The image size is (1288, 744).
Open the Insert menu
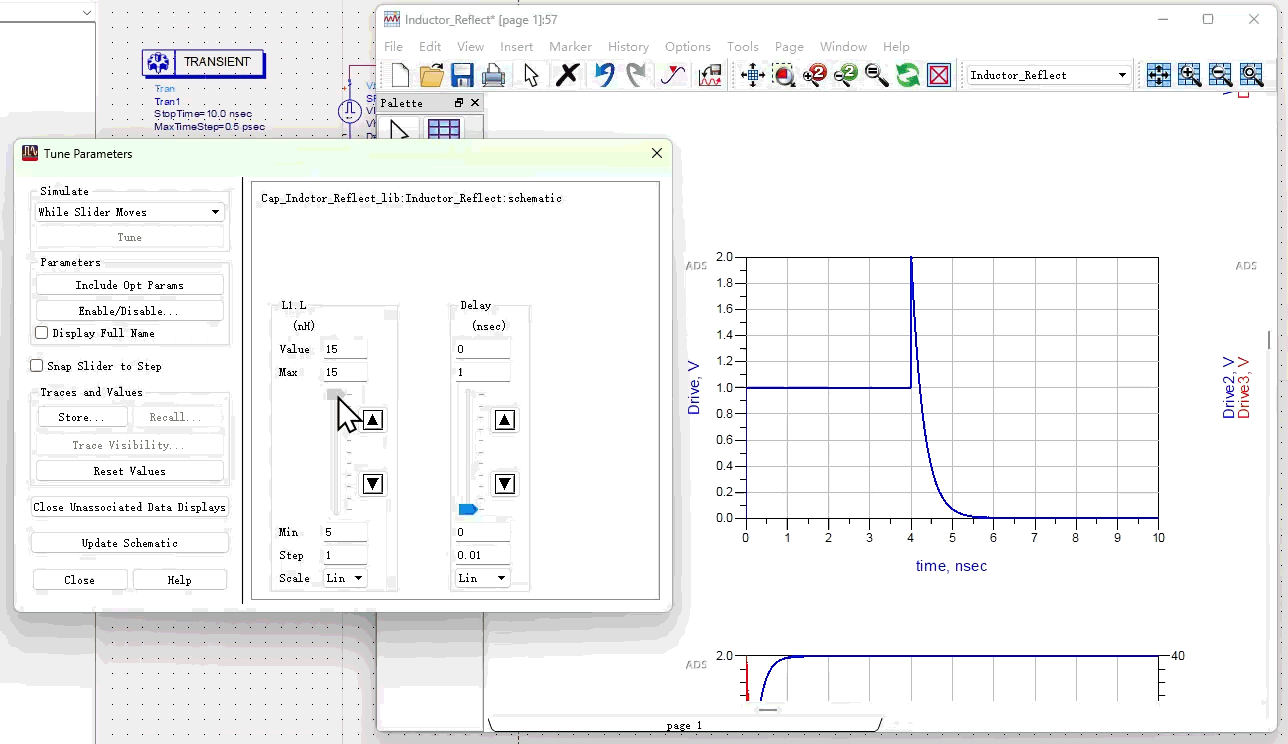point(517,47)
